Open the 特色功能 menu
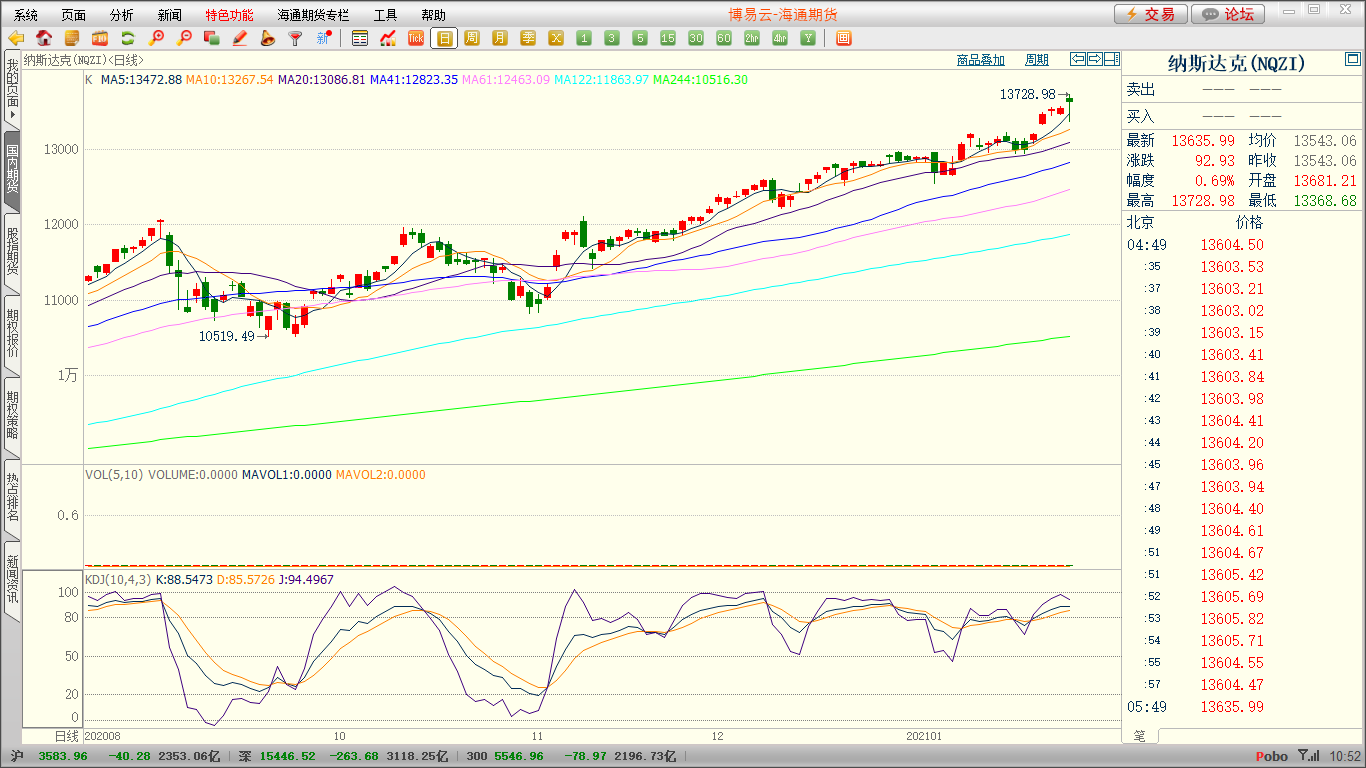The height and width of the screenshot is (768, 1366). (230, 15)
